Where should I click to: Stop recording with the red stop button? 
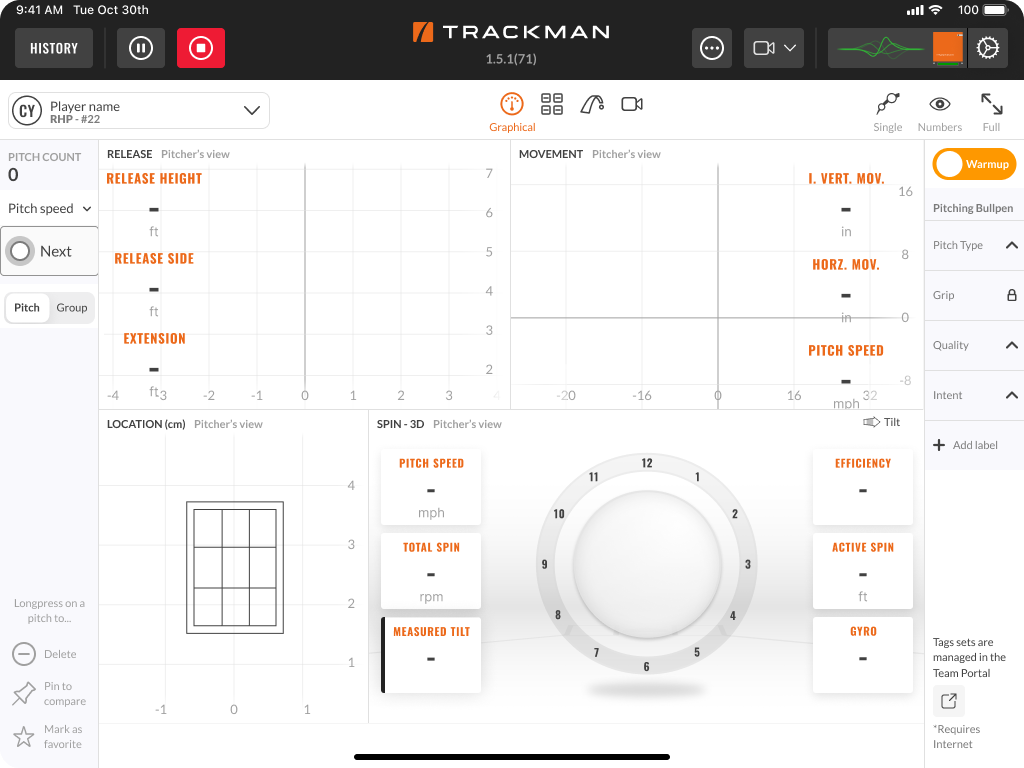point(201,48)
